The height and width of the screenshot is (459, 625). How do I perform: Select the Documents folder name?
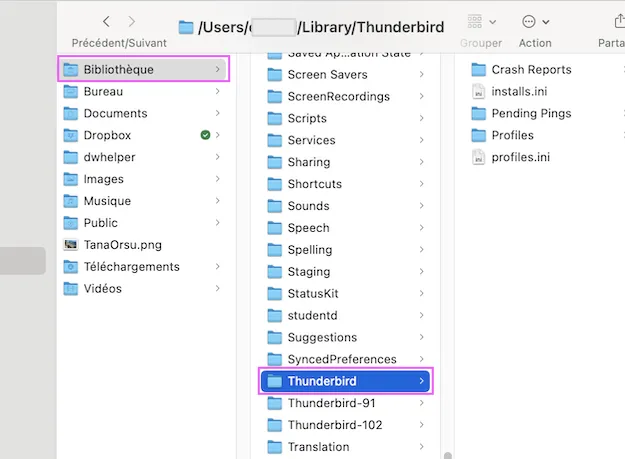(x=116, y=114)
